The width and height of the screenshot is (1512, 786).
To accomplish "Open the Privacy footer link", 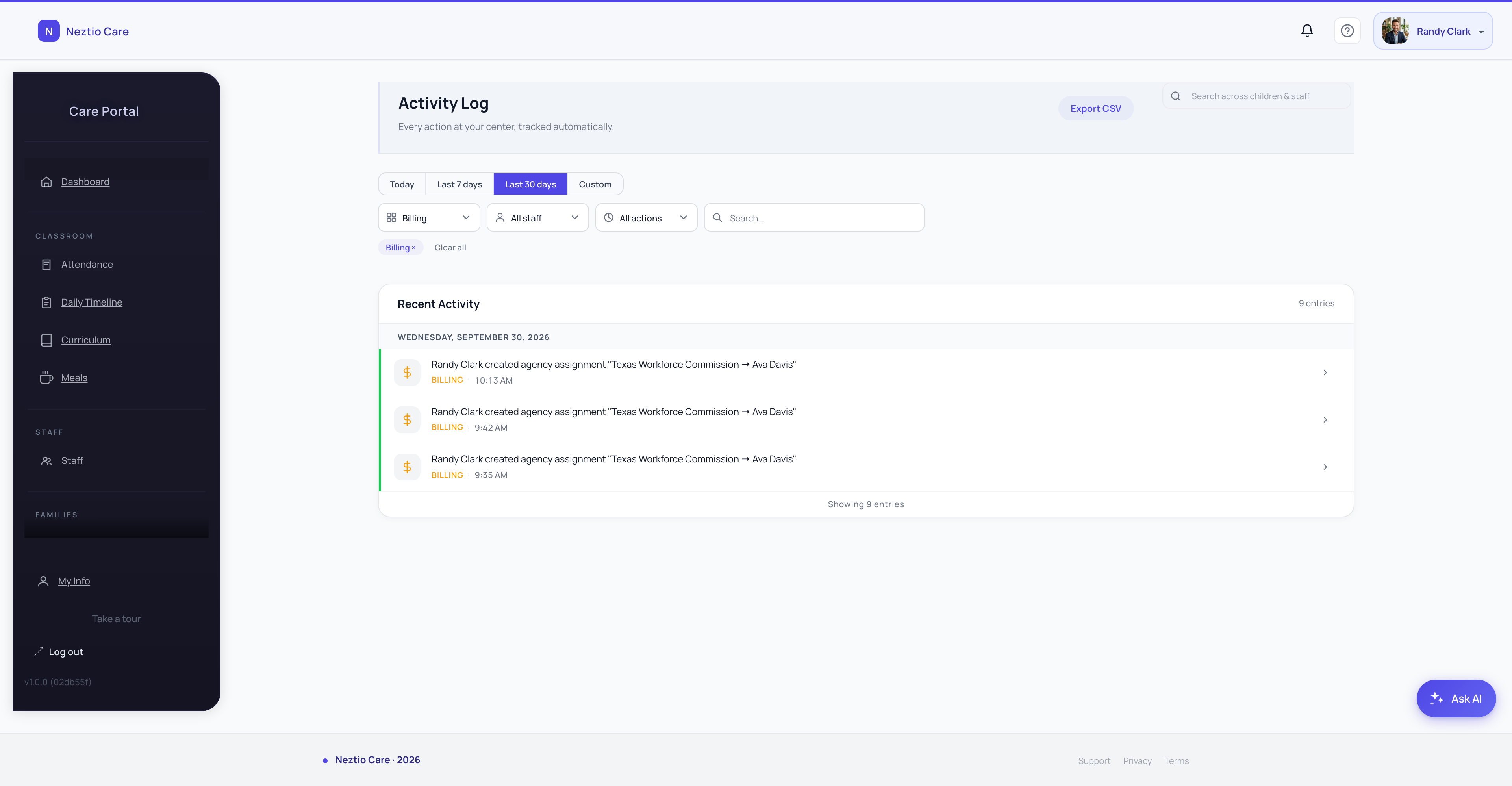I will [x=1138, y=761].
